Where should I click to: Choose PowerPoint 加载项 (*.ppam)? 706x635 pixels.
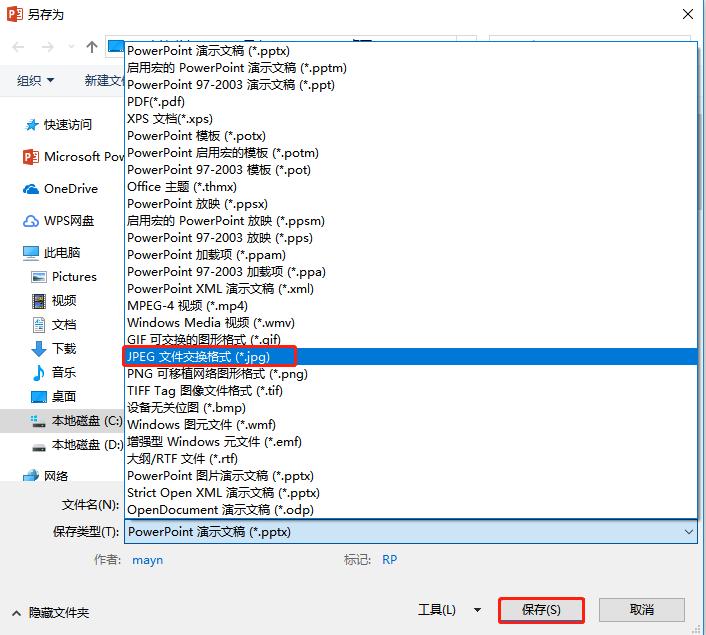[x=411, y=255]
